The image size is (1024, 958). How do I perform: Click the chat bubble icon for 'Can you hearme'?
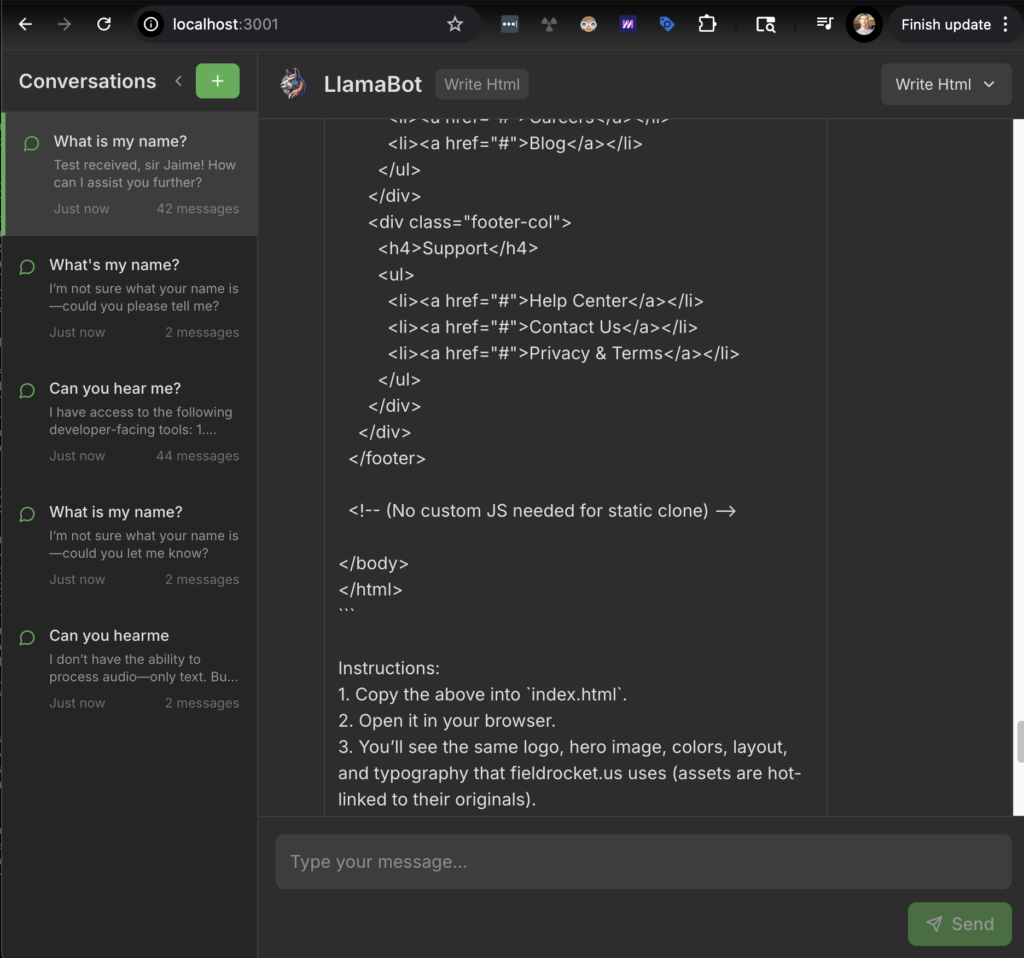[27, 637]
